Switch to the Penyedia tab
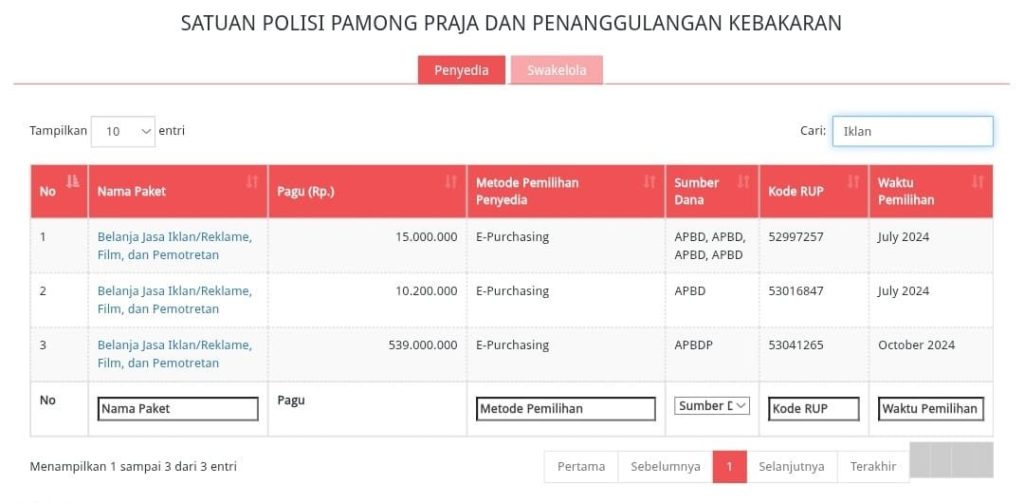 pyautogui.click(x=461, y=70)
